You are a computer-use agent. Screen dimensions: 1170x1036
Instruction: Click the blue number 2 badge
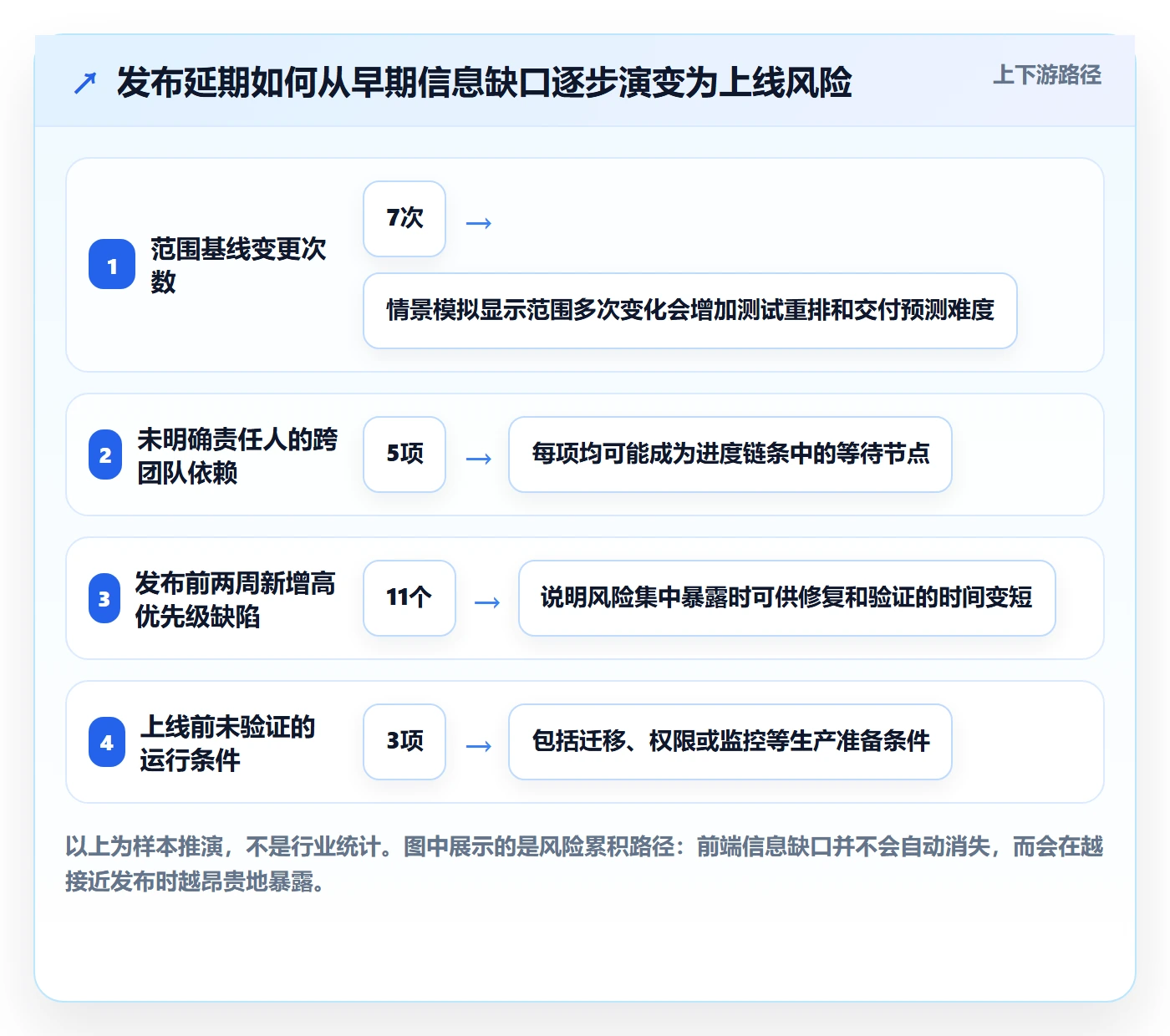pos(105,455)
